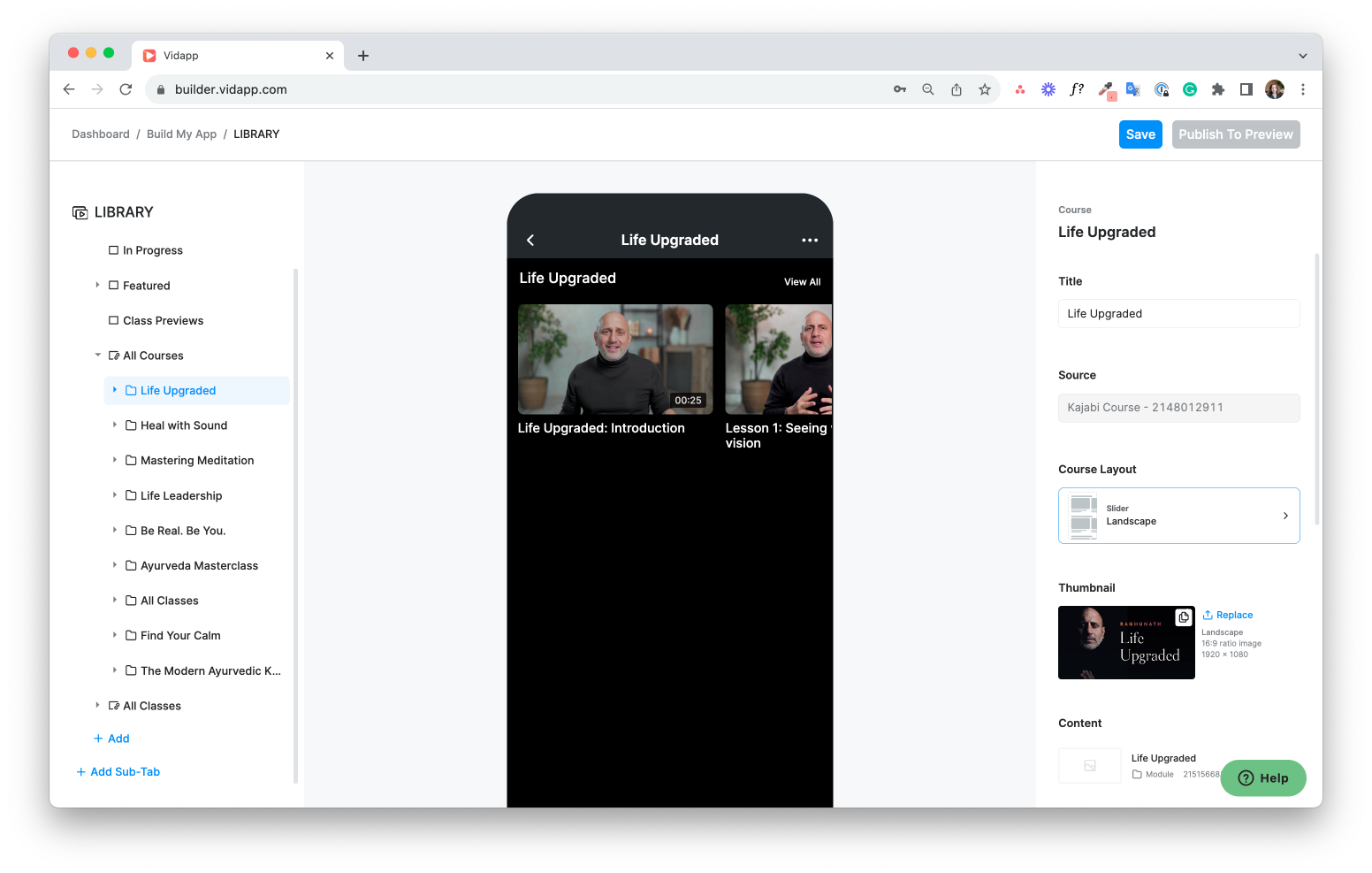Collapse the All Courses section
The width and height of the screenshot is (1372, 873).
[97, 356]
